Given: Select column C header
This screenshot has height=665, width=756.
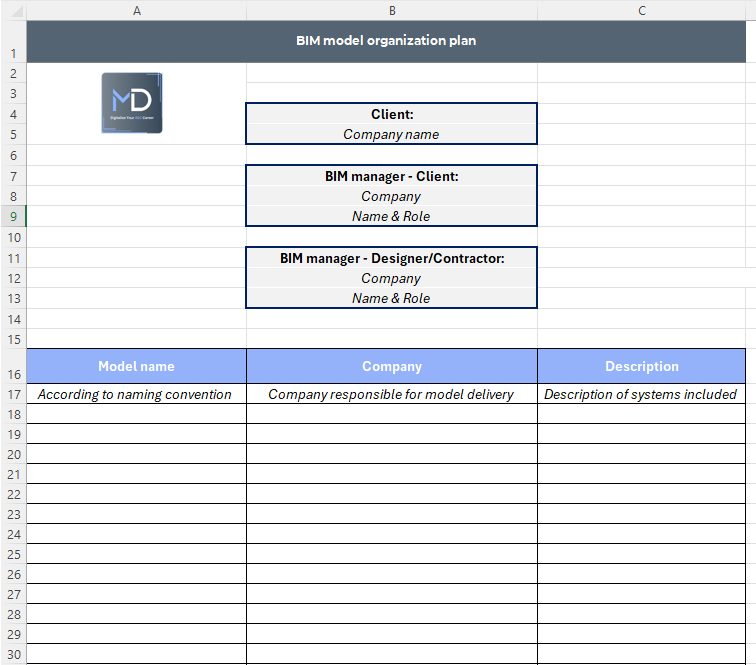Looking at the screenshot, I should (x=642, y=11).
